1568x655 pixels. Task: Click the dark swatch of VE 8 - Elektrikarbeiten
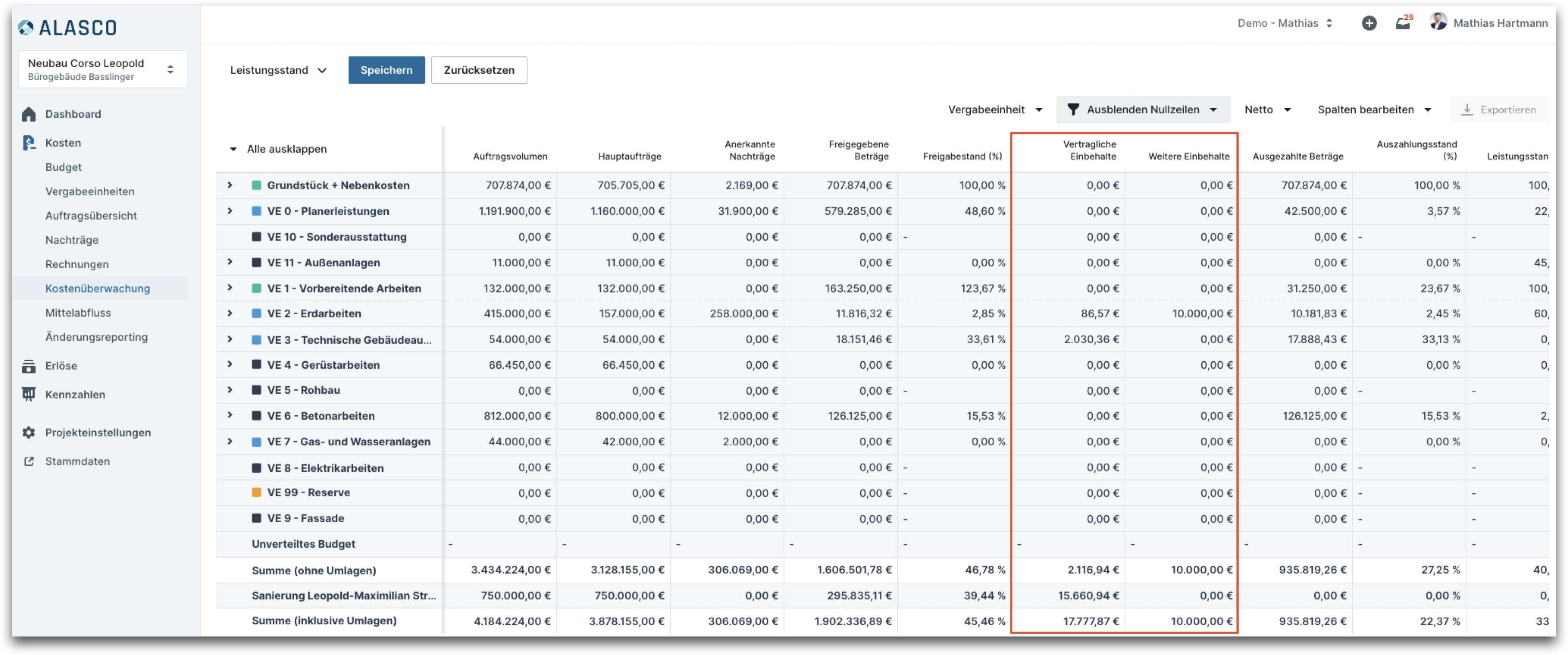(x=257, y=468)
